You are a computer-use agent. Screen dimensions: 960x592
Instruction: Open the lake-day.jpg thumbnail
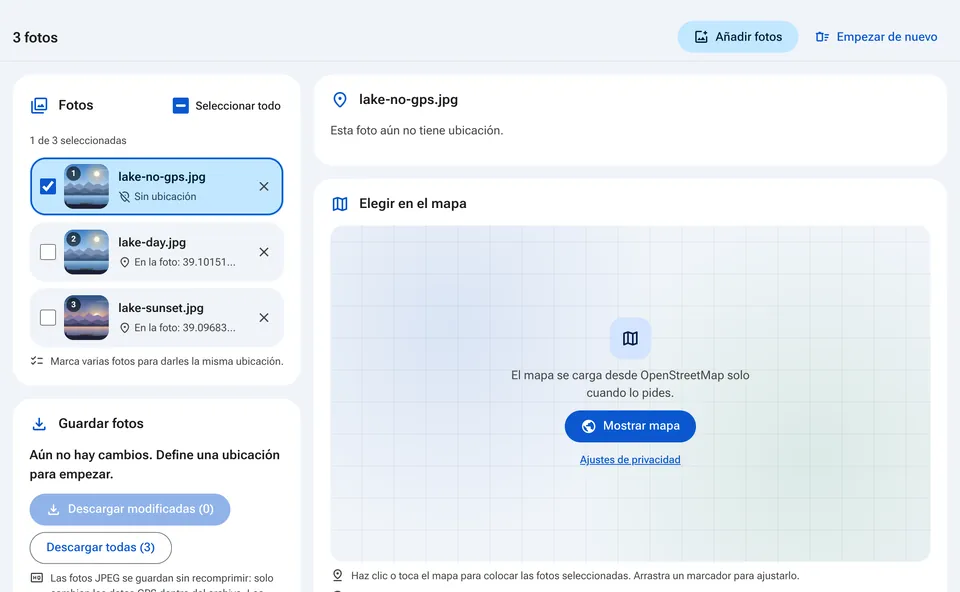(86, 252)
